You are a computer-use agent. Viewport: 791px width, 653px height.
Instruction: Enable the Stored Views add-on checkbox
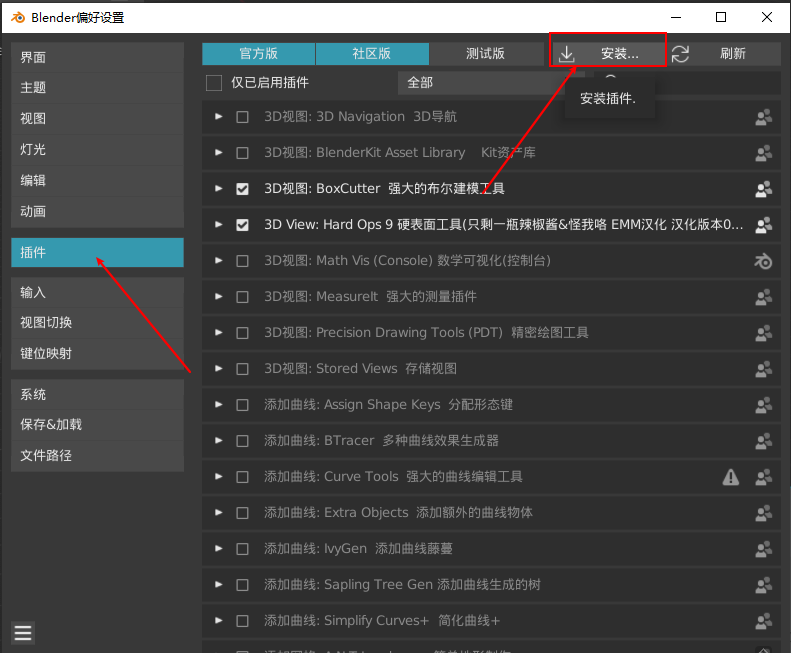click(x=242, y=369)
